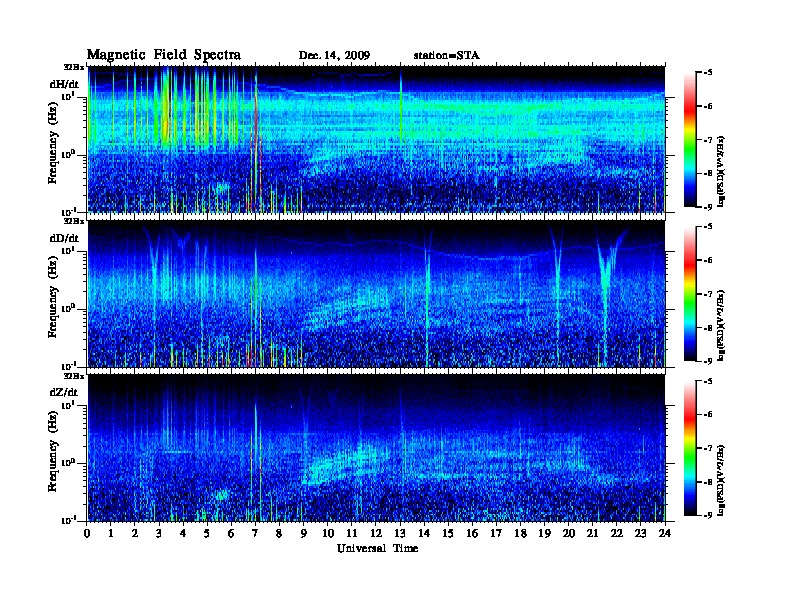Click the -6 label on dD/dt color bar

pyautogui.click(x=708, y=260)
